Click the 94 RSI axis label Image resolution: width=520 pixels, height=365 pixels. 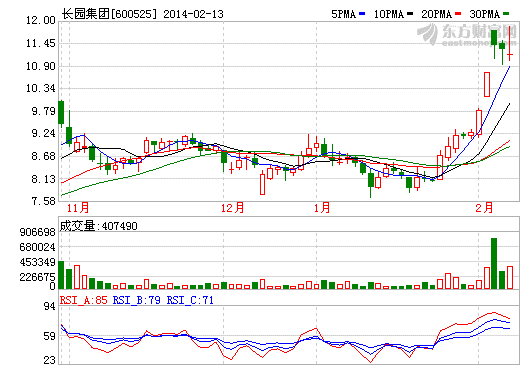pos(50,306)
